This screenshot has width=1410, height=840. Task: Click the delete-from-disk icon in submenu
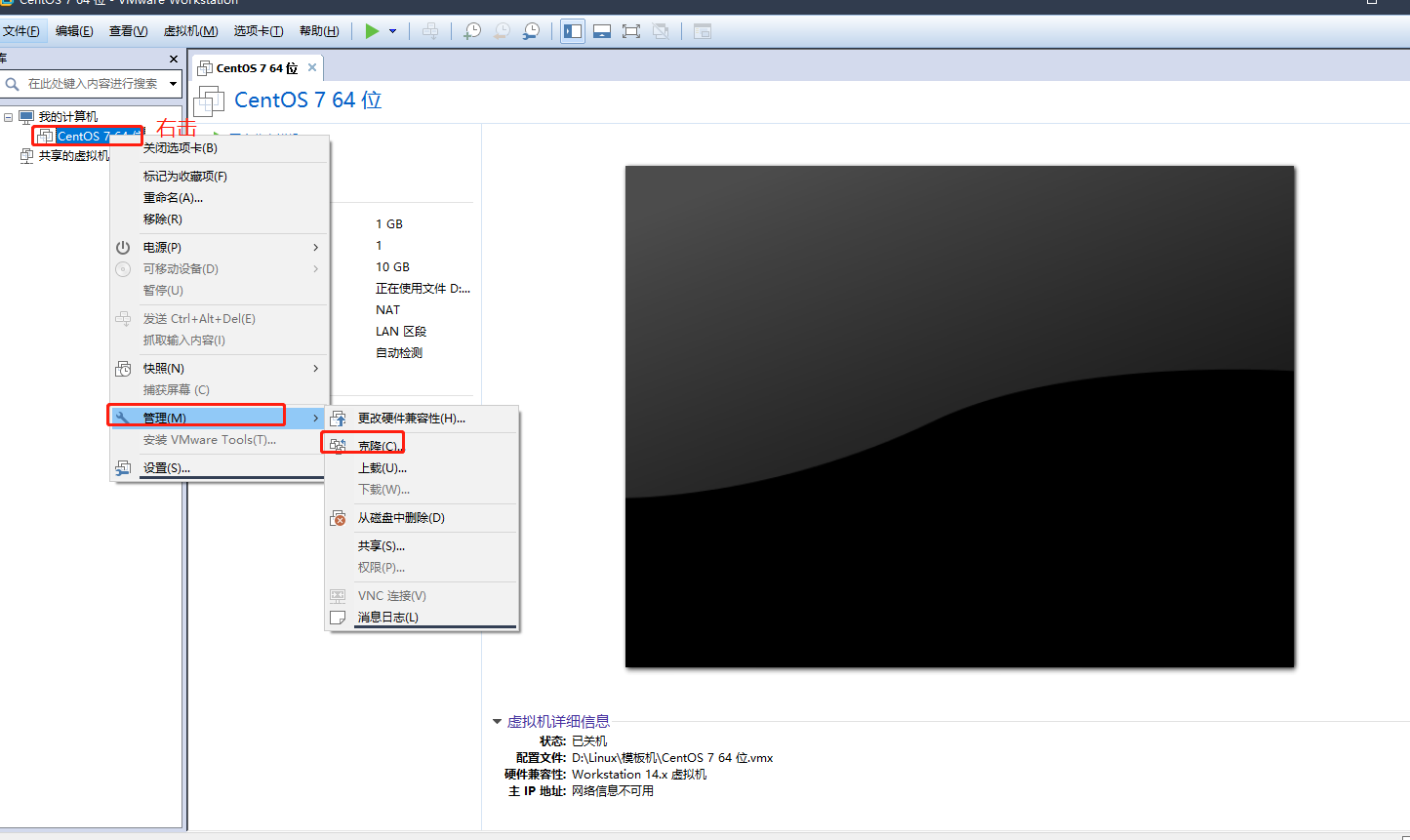338,518
